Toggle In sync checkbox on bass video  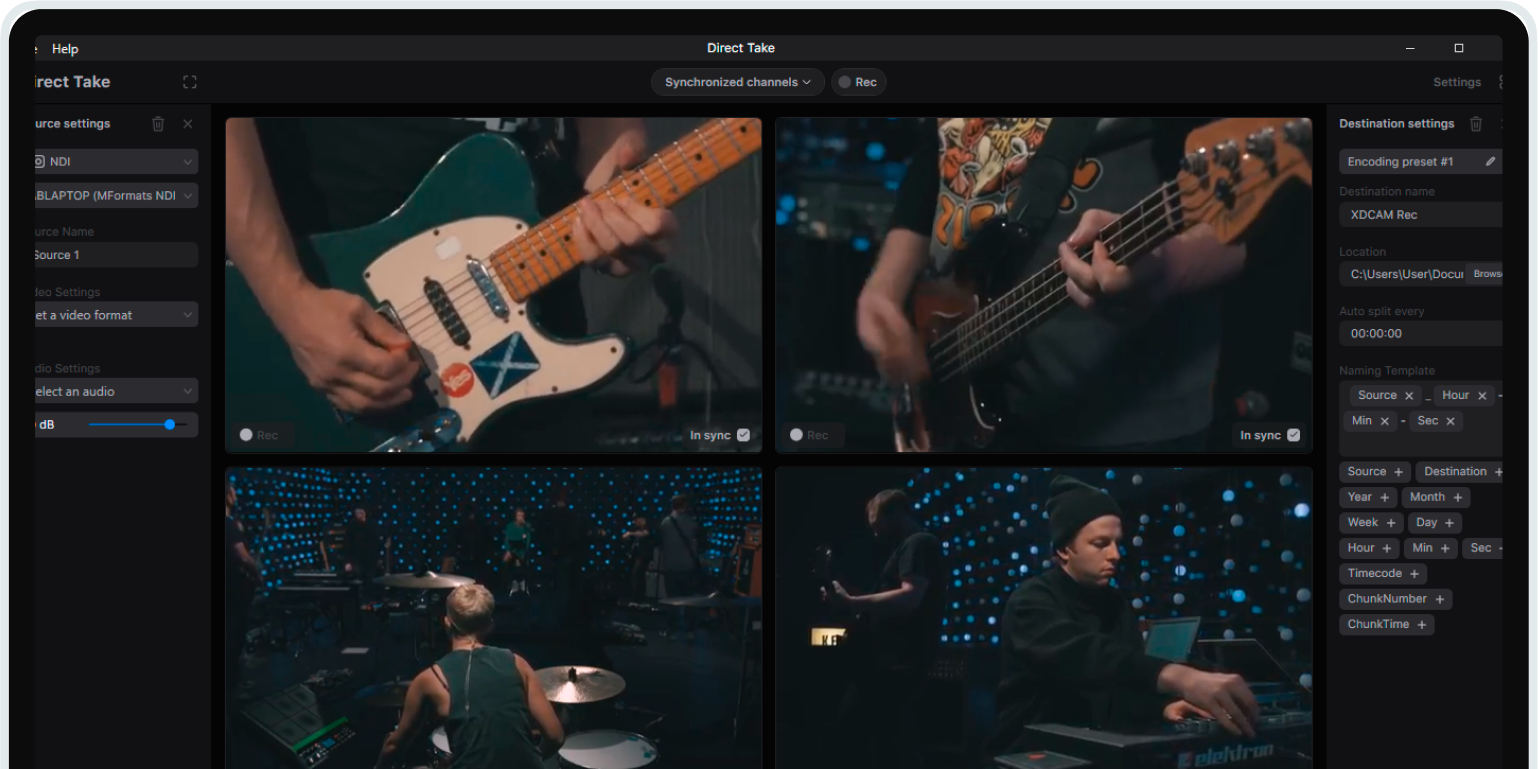[1293, 435]
